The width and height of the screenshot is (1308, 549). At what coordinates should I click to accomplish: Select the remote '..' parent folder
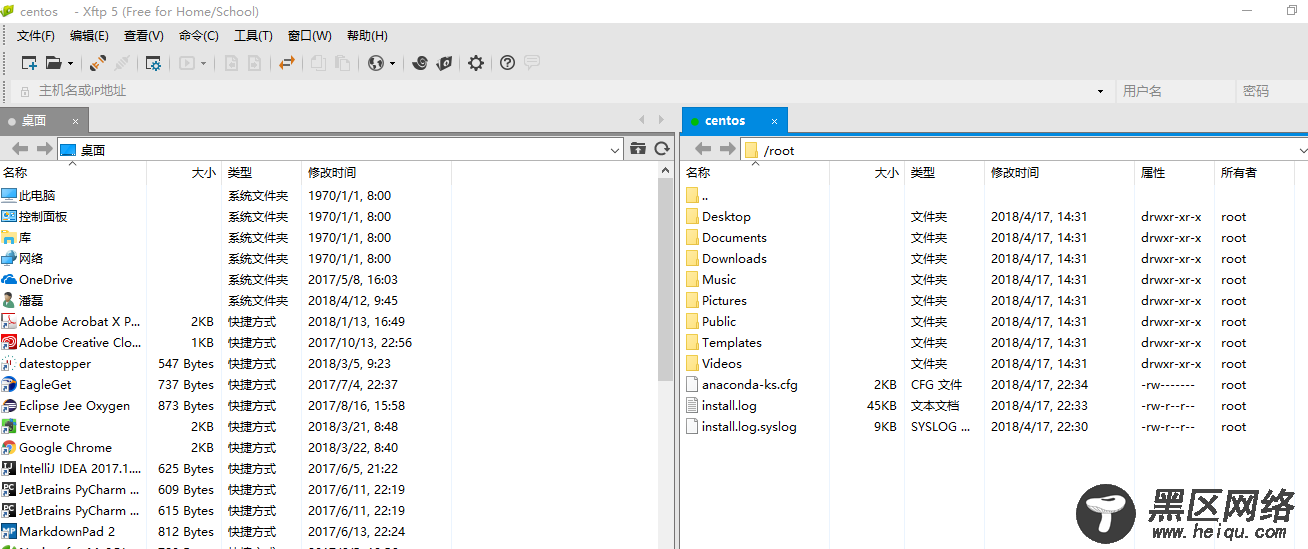click(x=697, y=196)
